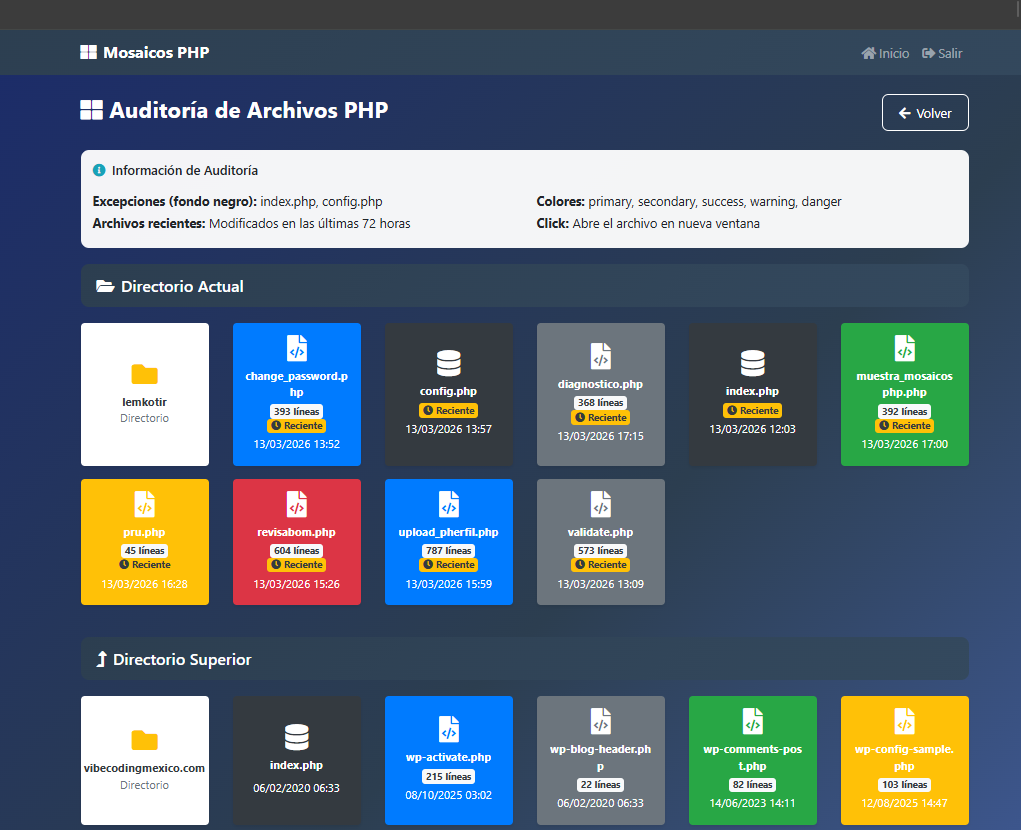Click the vibecodingmexico.com folder icon
The height and width of the screenshot is (830, 1021).
coord(145,740)
